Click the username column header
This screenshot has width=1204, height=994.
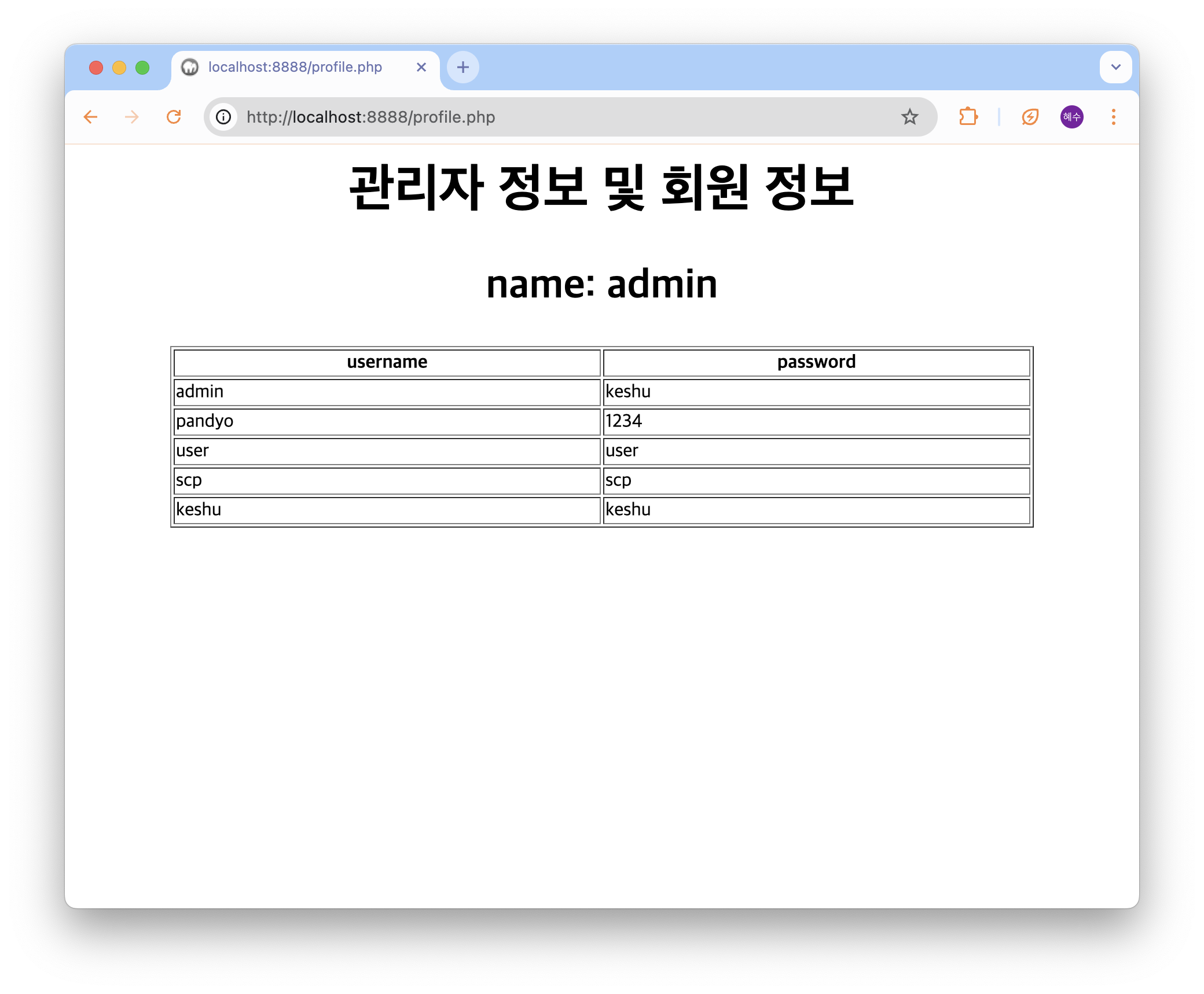[x=387, y=362]
